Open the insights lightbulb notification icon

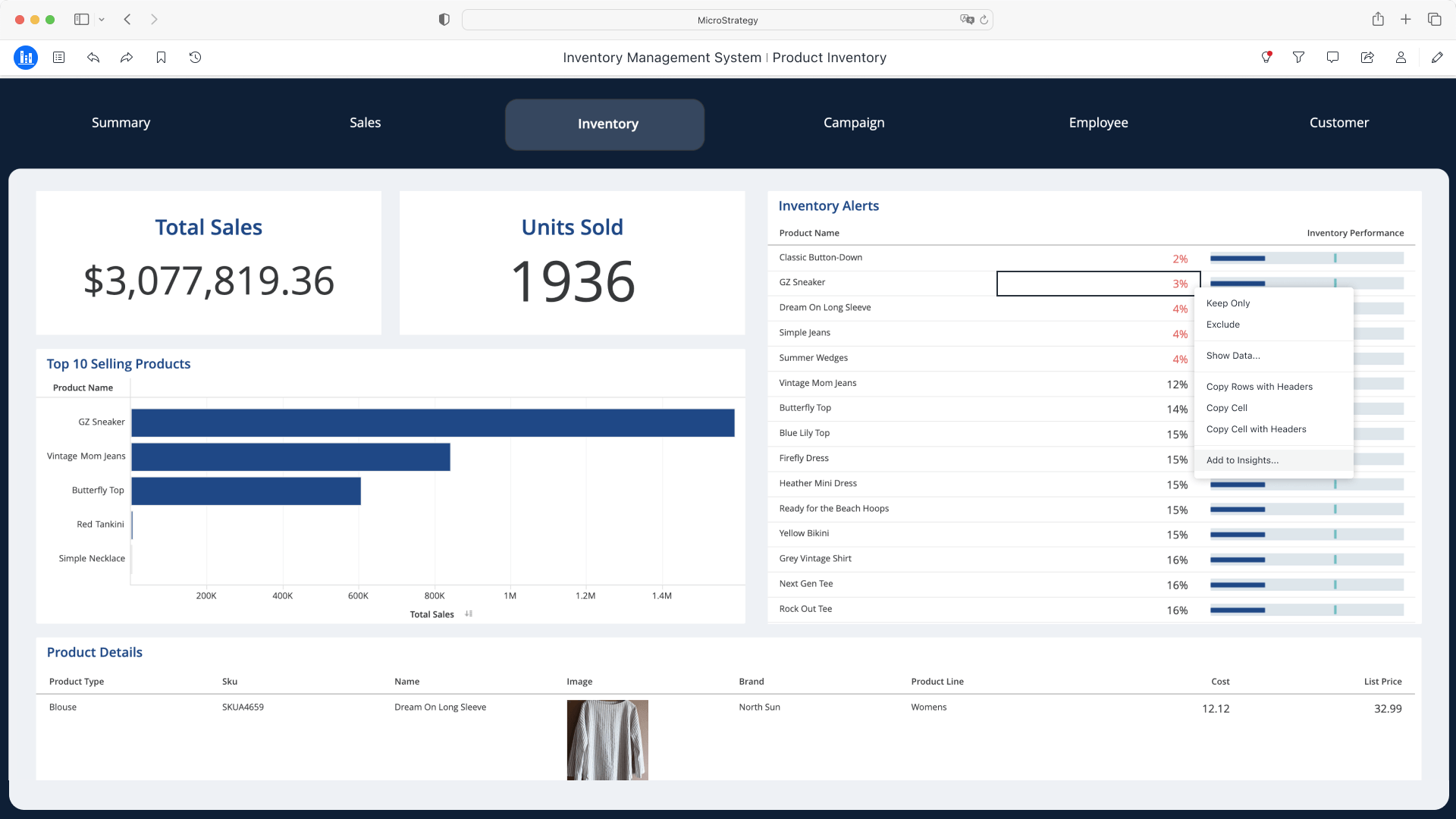(x=1266, y=58)
